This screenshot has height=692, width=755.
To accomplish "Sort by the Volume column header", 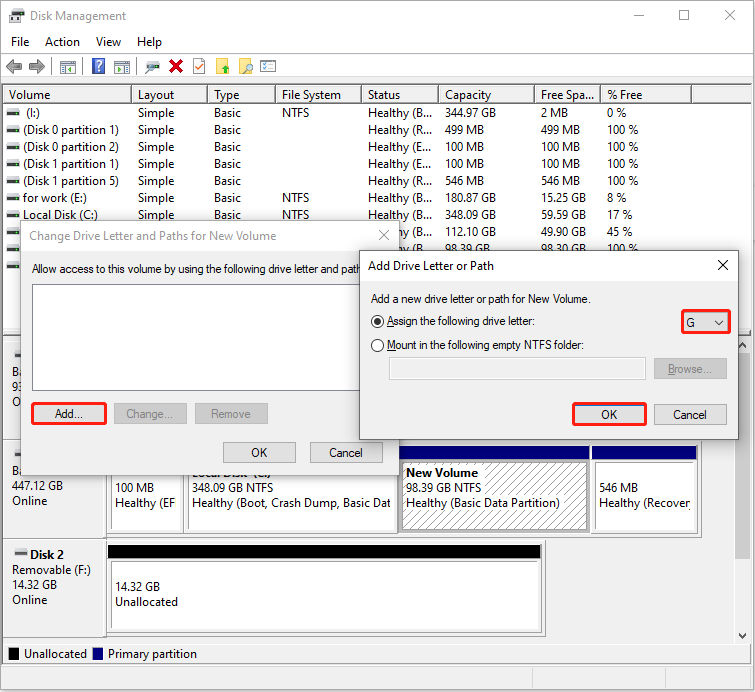I will [67, 95].
